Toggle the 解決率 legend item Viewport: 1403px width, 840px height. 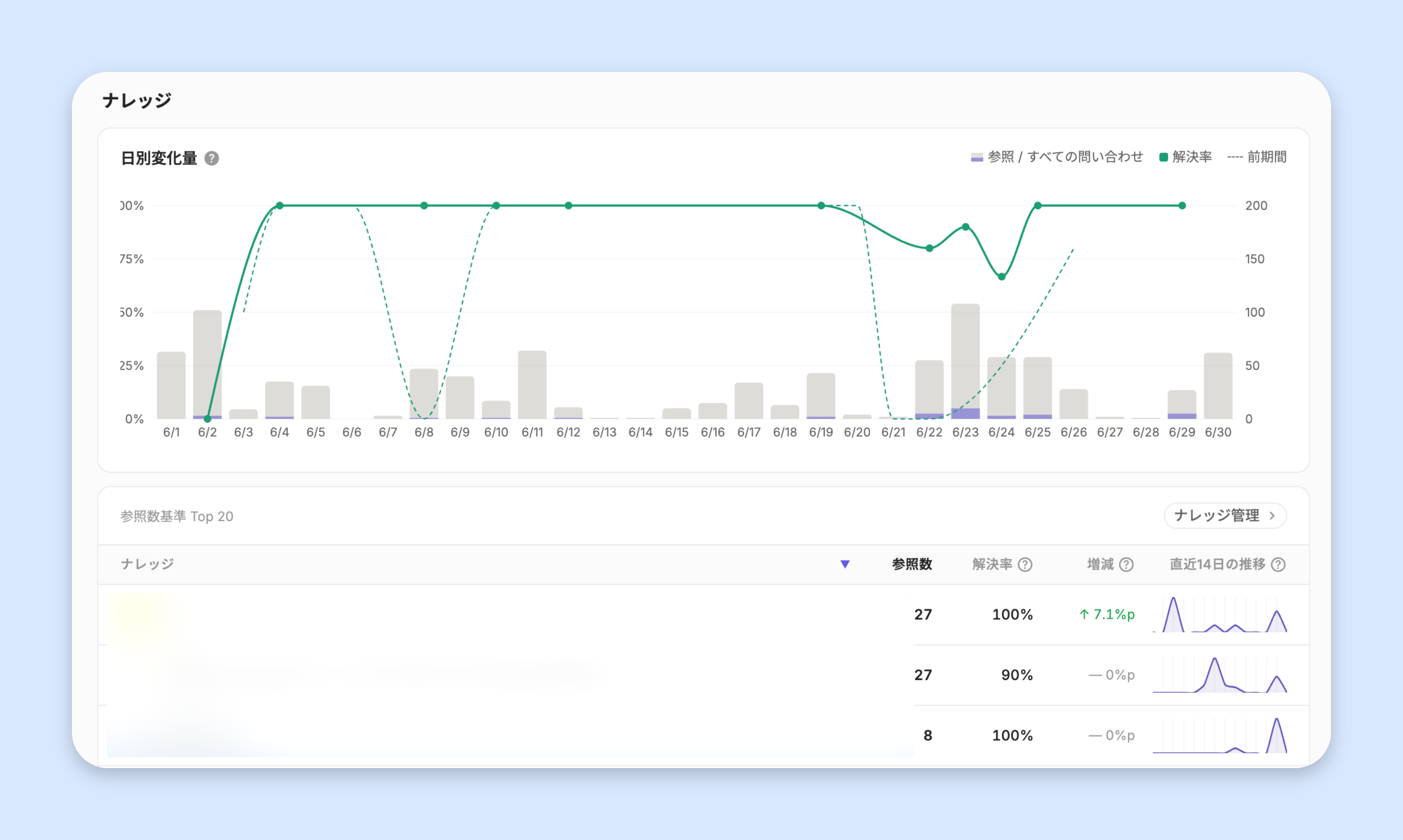click(x=1185, y=157)
